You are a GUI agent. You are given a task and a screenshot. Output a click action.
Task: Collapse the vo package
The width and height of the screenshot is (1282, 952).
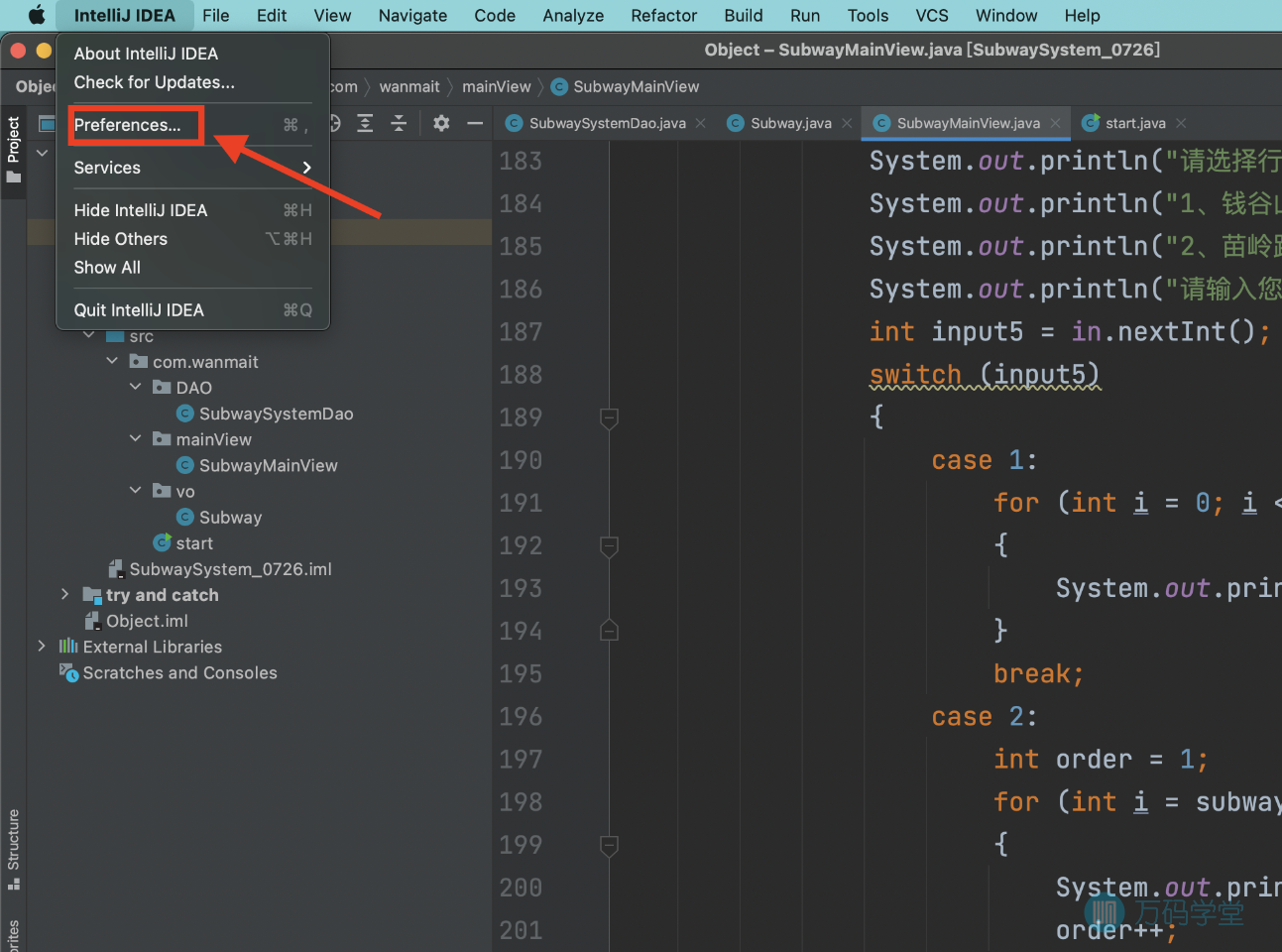(136, 490)
